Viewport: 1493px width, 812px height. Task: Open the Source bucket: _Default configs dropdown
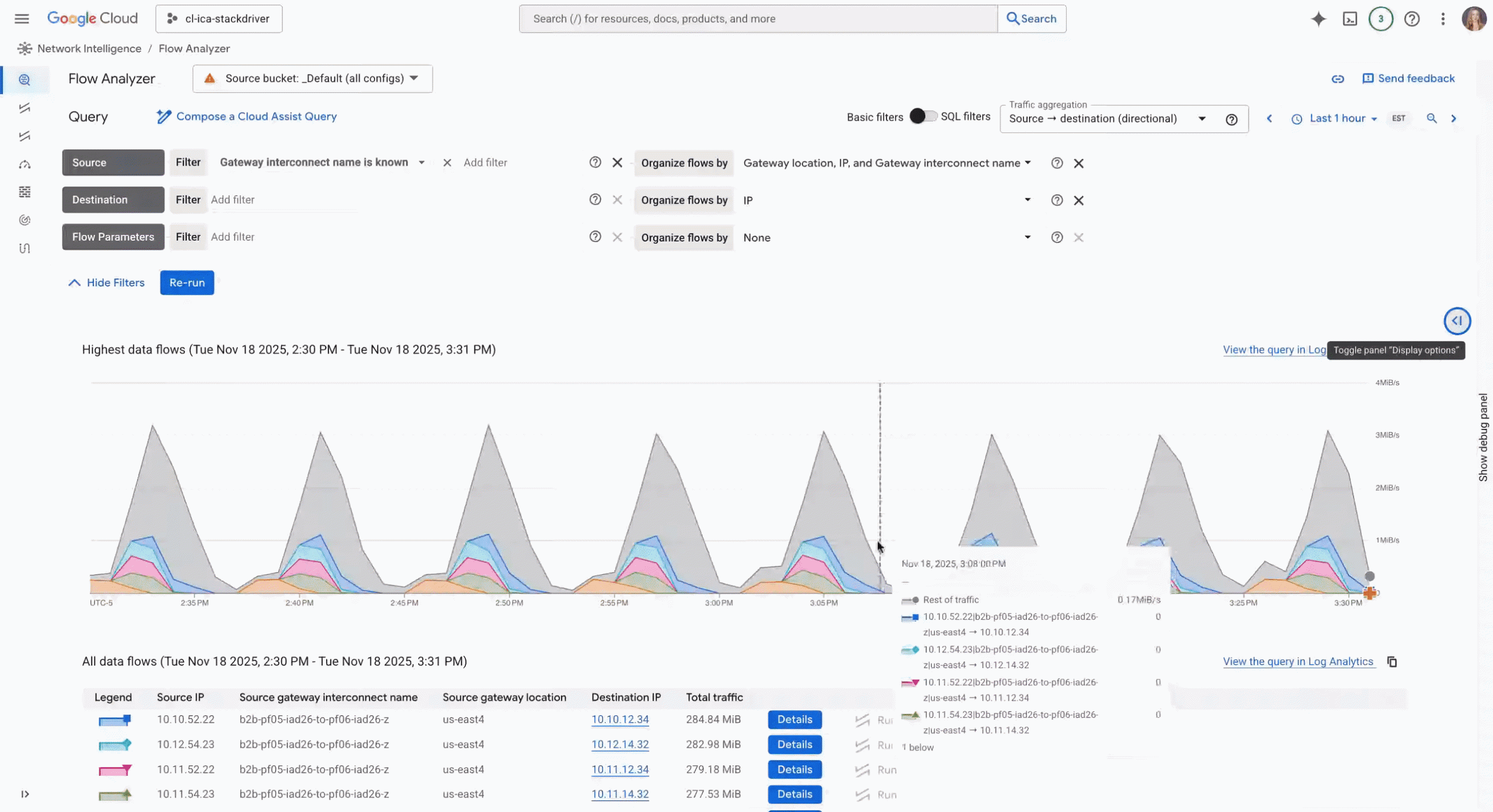click(x=312, y=78)
